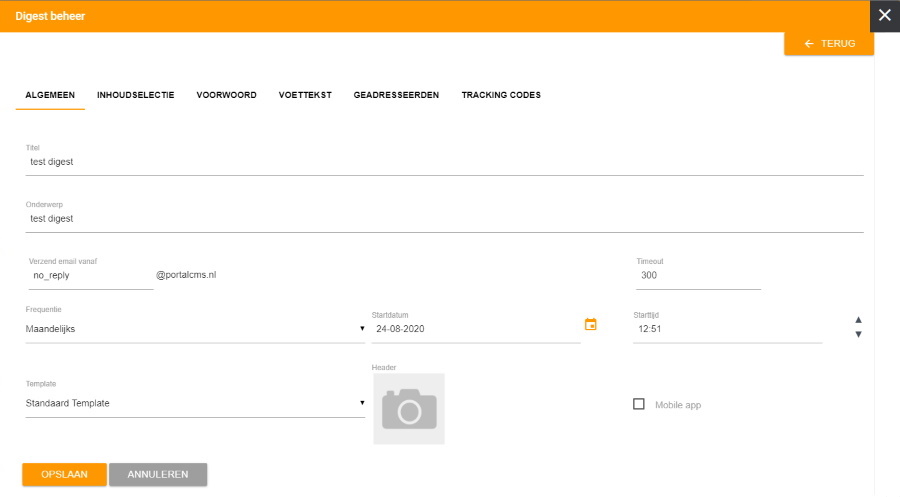This screenshot has height=497, width=900.
Task: Increase Starttijd with the up arrow
Action: 858,320
